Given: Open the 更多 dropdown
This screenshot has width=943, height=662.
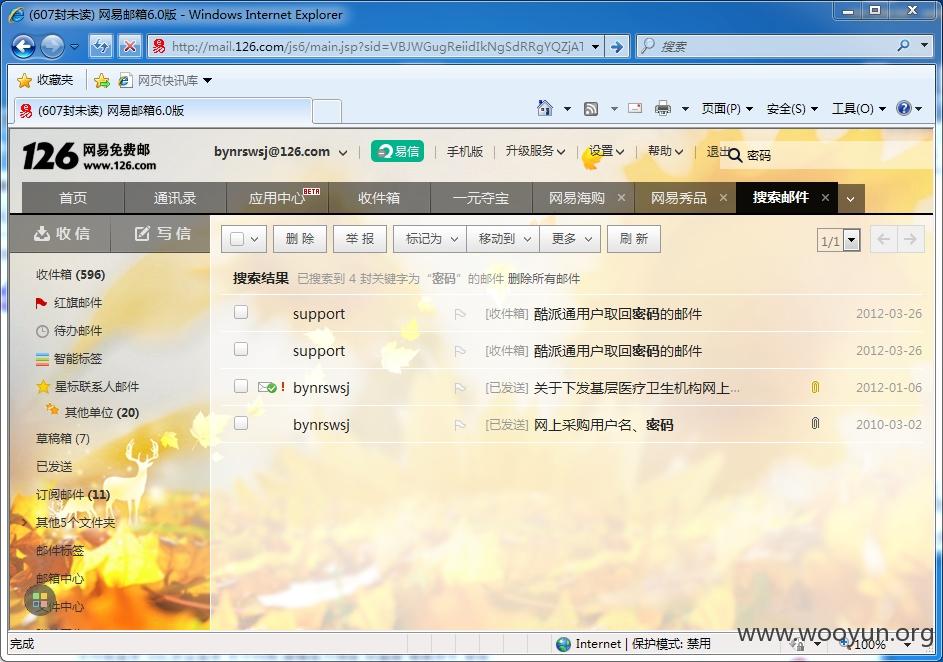Looking at the screenshot, I should [570, 239].
